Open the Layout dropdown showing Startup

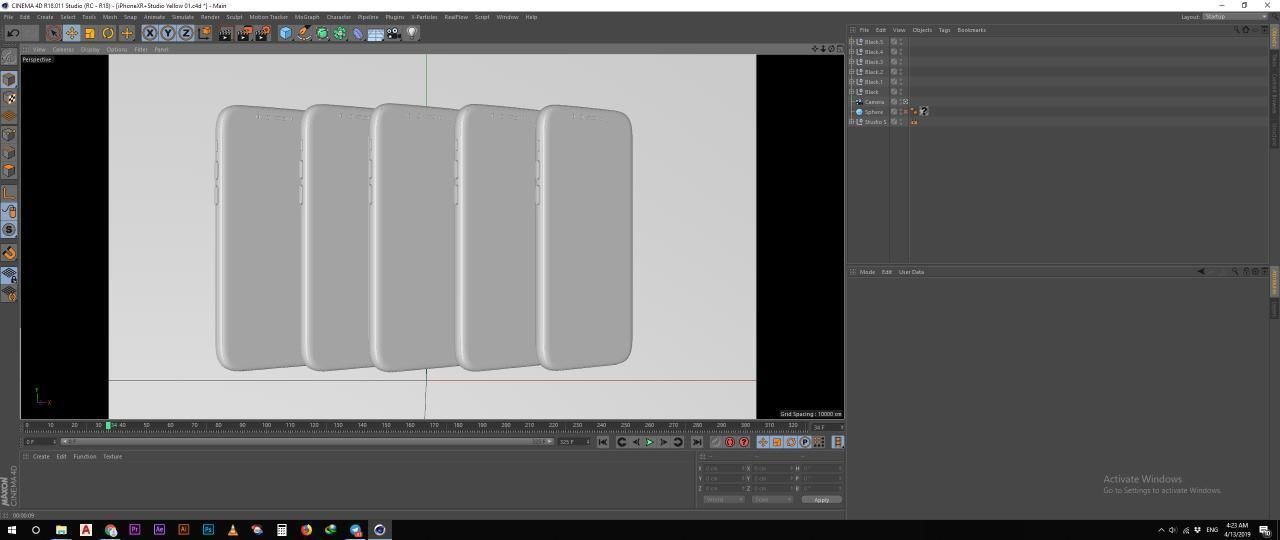1235,17
